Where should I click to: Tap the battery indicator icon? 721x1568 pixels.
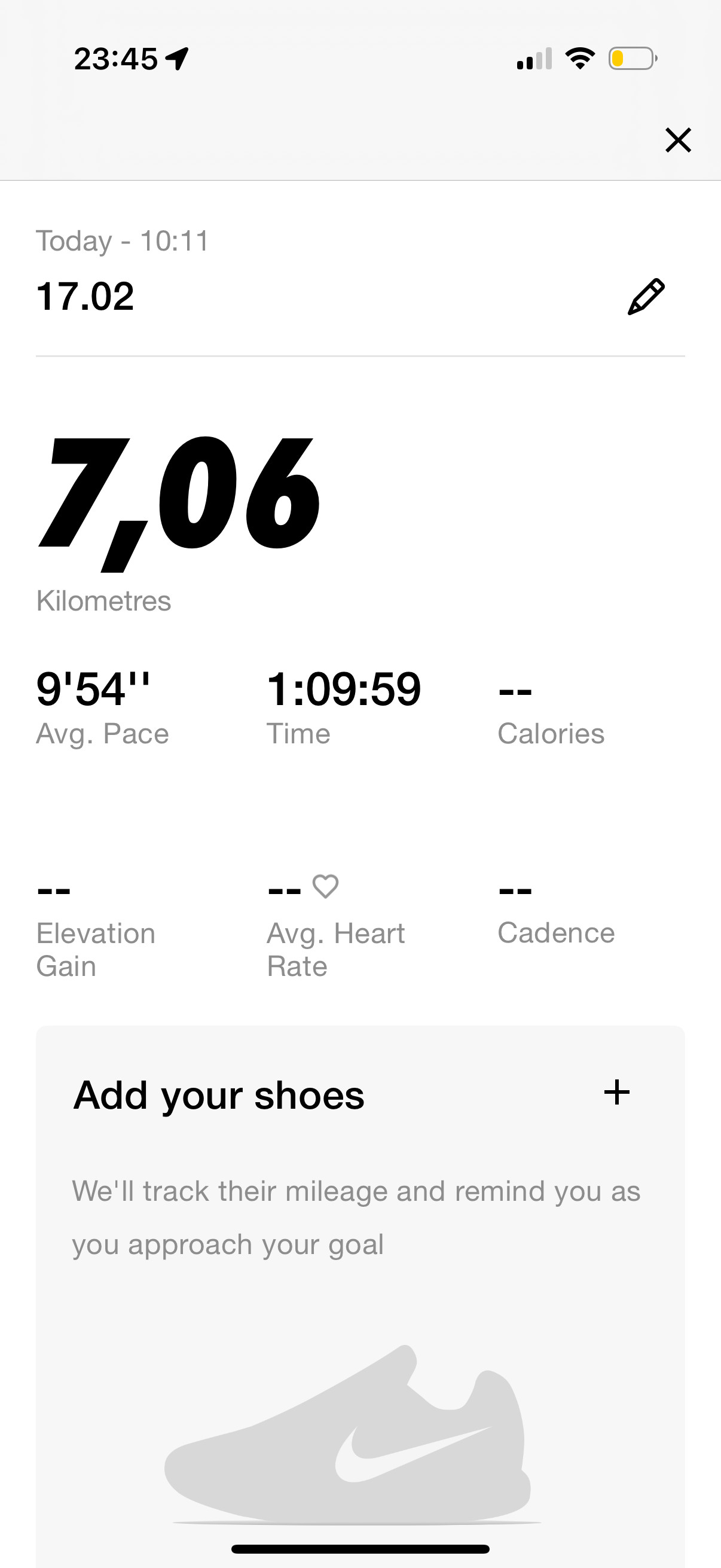tap(633, 59)
